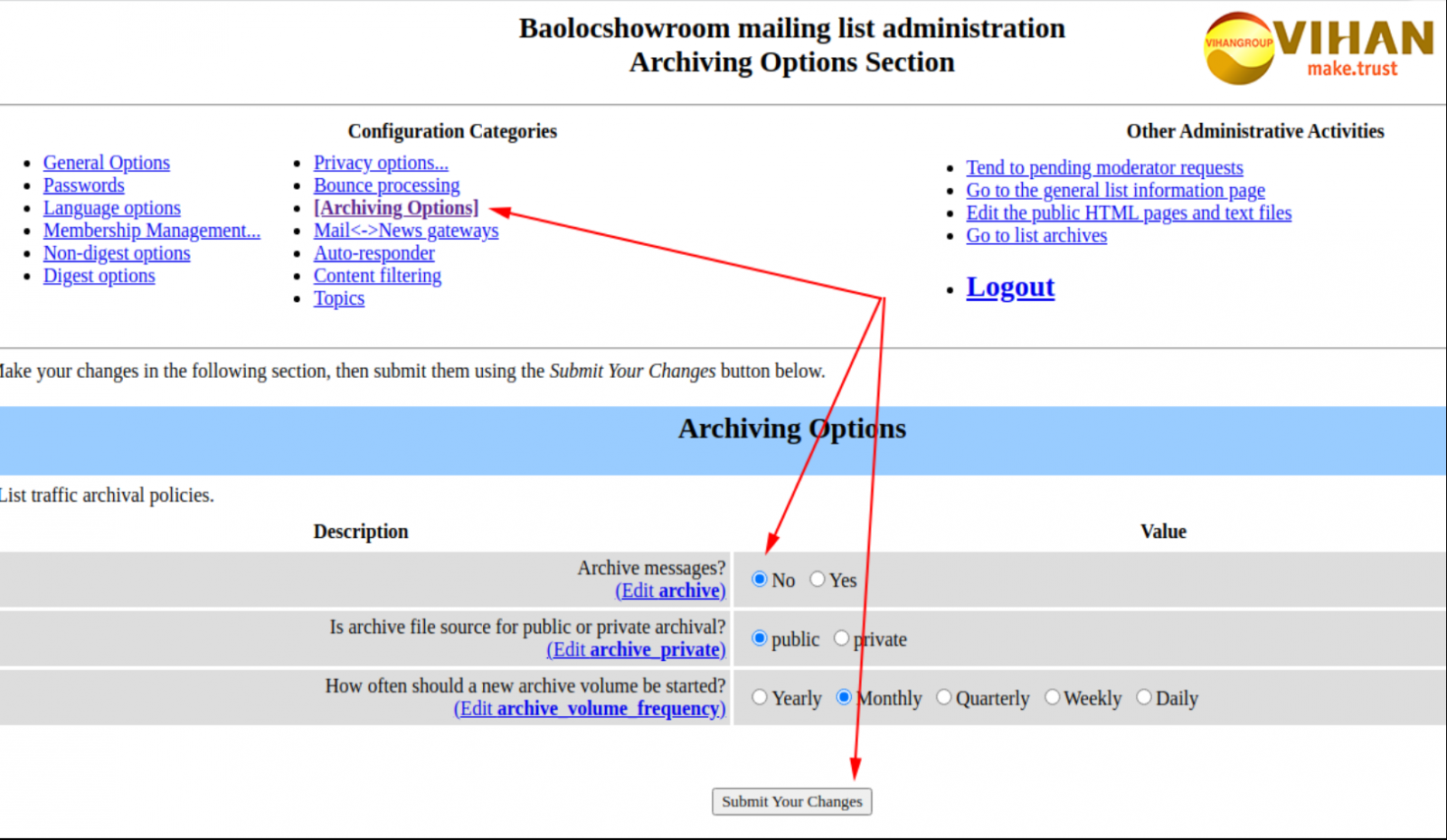Screen dimensions: 1447x840
Task: Open Content filtering settings
Action: pyautogui.click(x=377, y=276)
